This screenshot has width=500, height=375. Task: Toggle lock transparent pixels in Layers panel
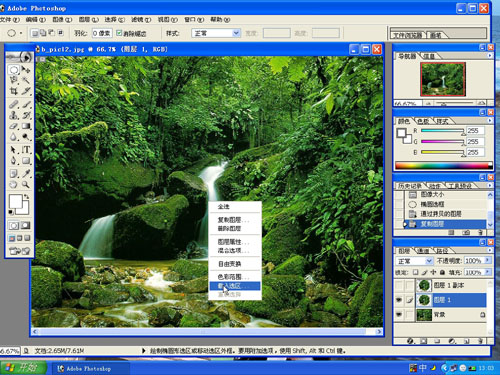coord(415,272)
